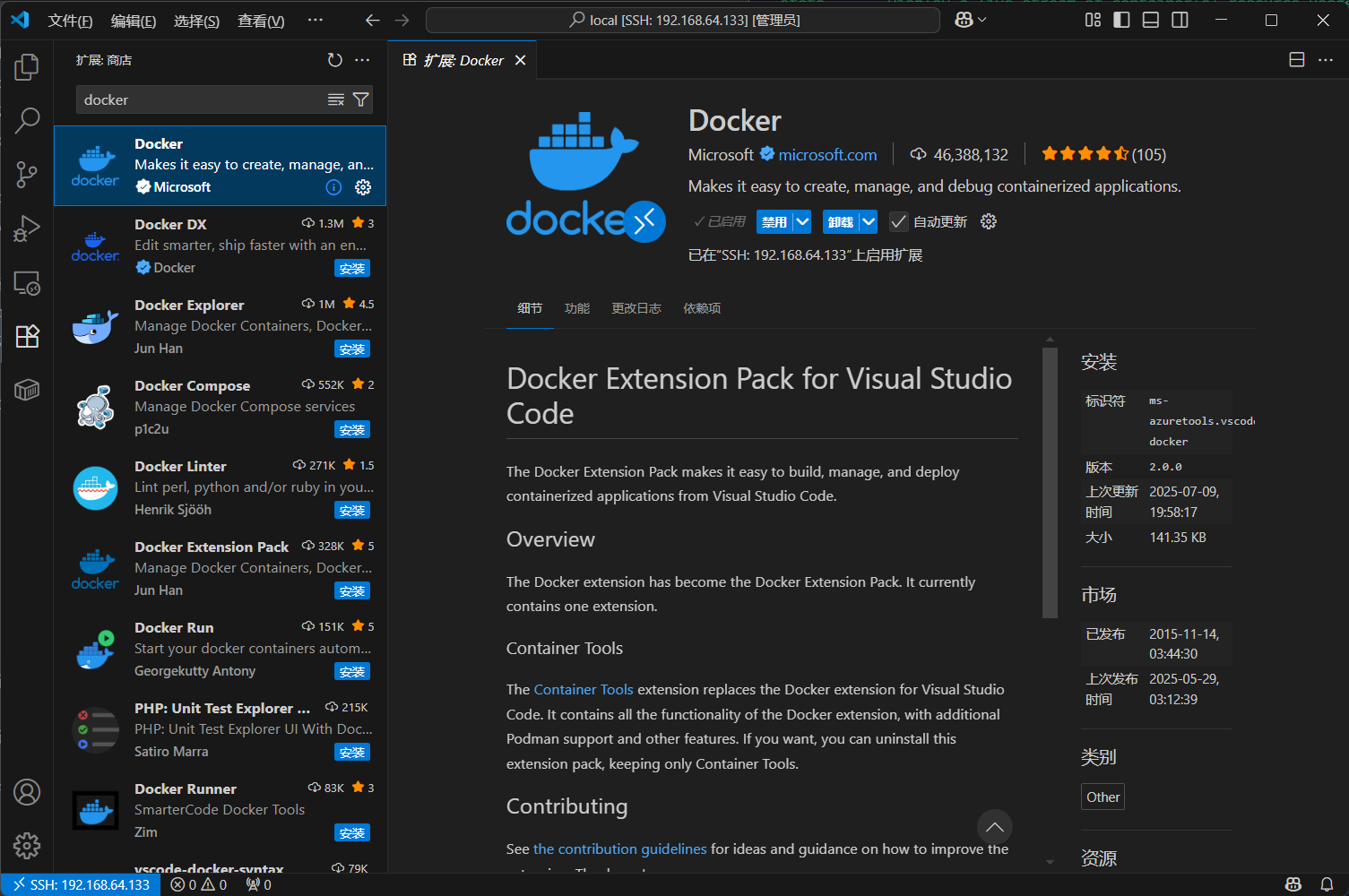Install the Docker Linter extension
This screenshot has height=896, width=1349.
pos(352,510)
